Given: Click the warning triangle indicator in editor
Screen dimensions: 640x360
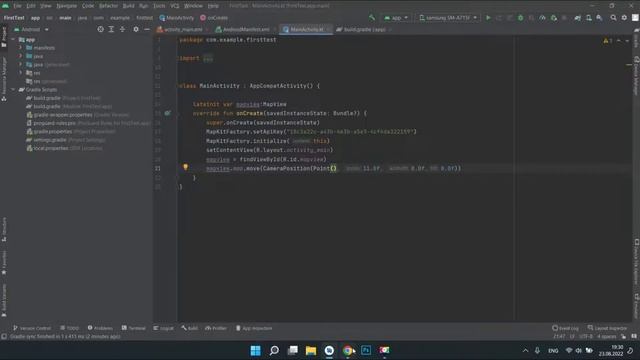Looking at the screenshot, I should click(606, 40).
